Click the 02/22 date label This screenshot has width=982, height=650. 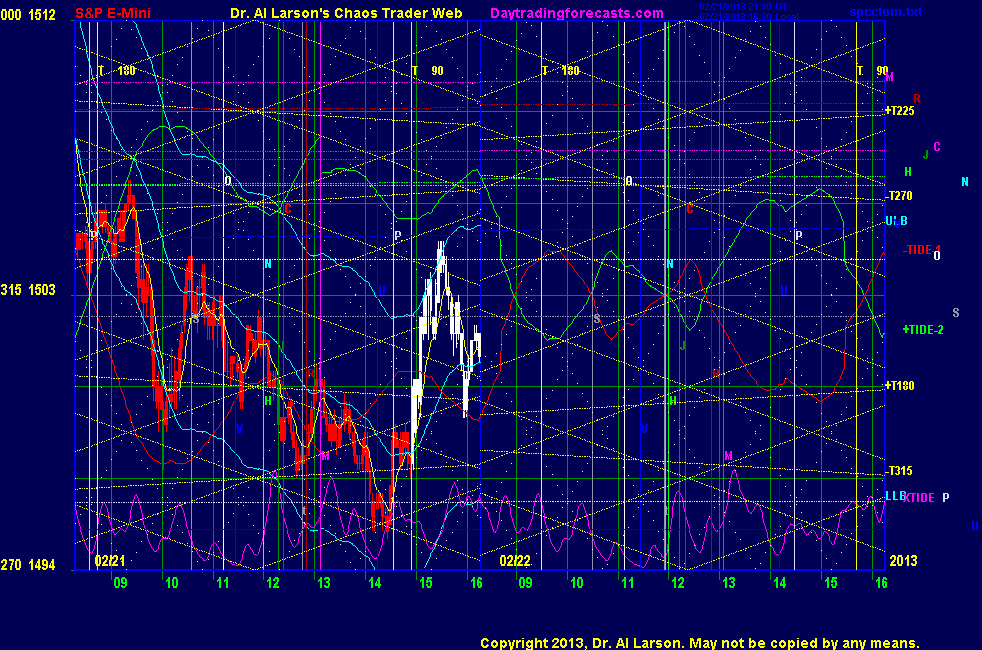click(x=515, y=560)
